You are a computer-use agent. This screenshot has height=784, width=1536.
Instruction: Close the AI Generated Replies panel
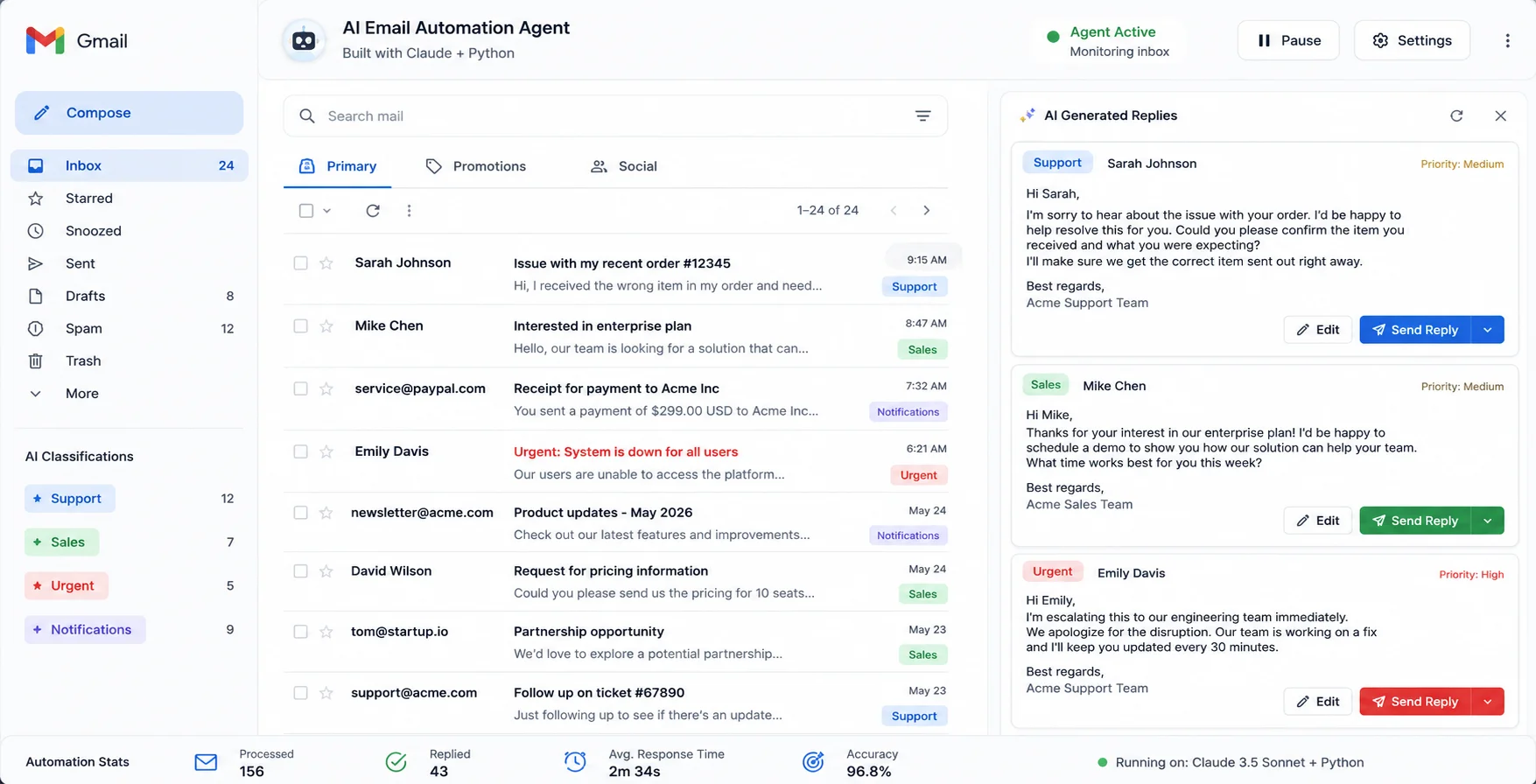[1500, 115]
